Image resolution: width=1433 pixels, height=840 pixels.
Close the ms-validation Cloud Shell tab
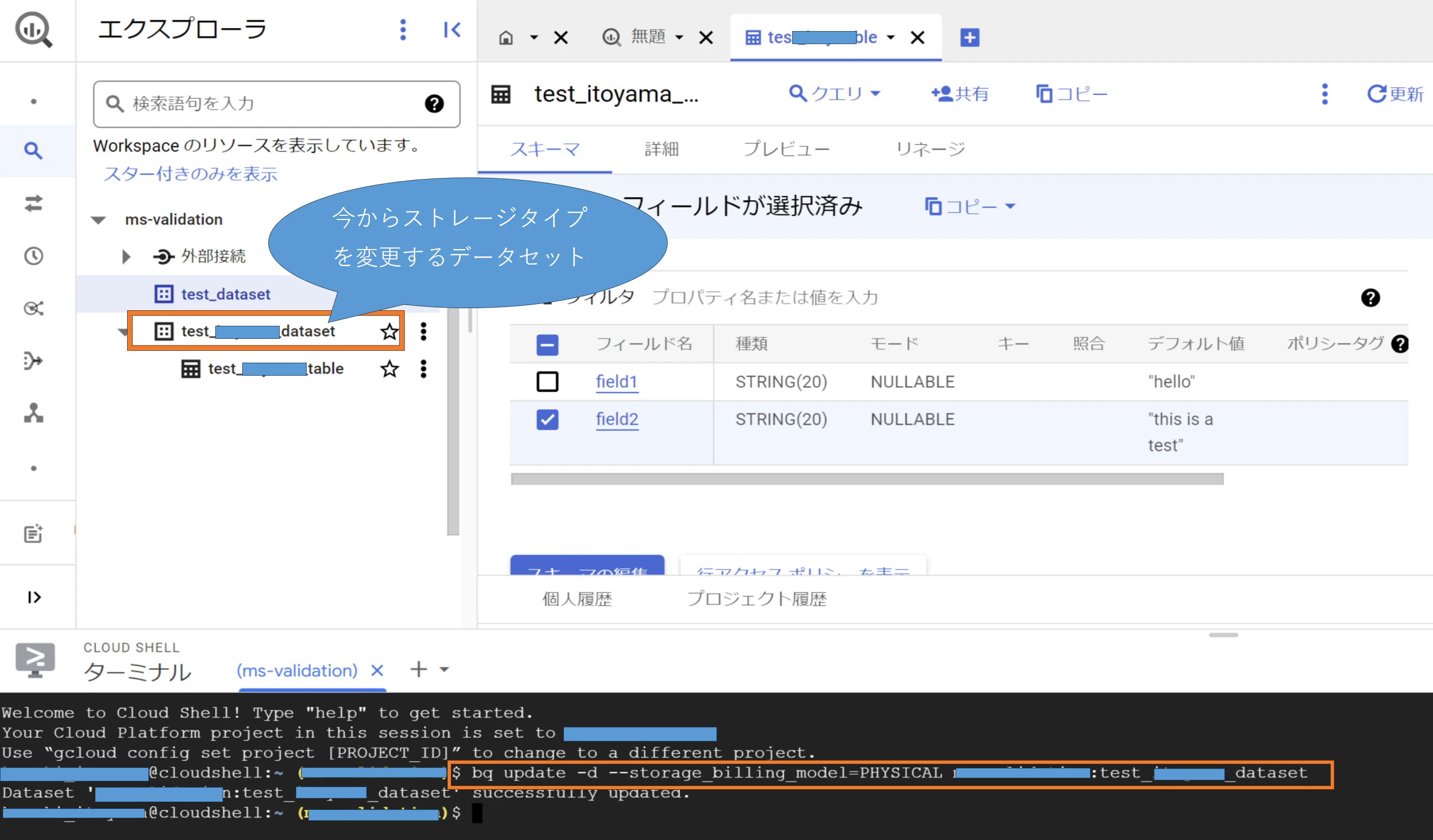point(377,671)
